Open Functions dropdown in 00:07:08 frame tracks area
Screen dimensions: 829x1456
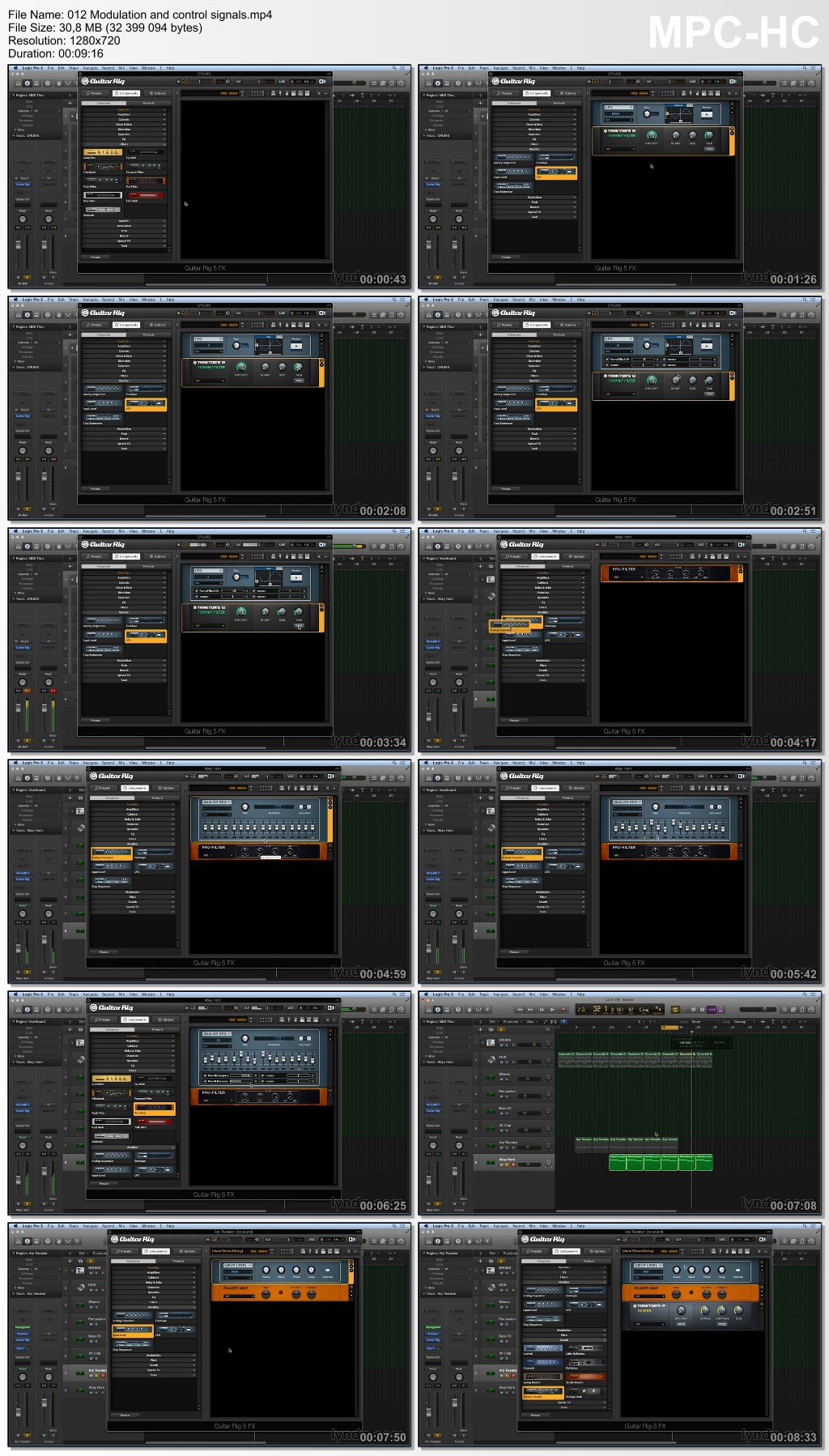(x=512, y=1021)
